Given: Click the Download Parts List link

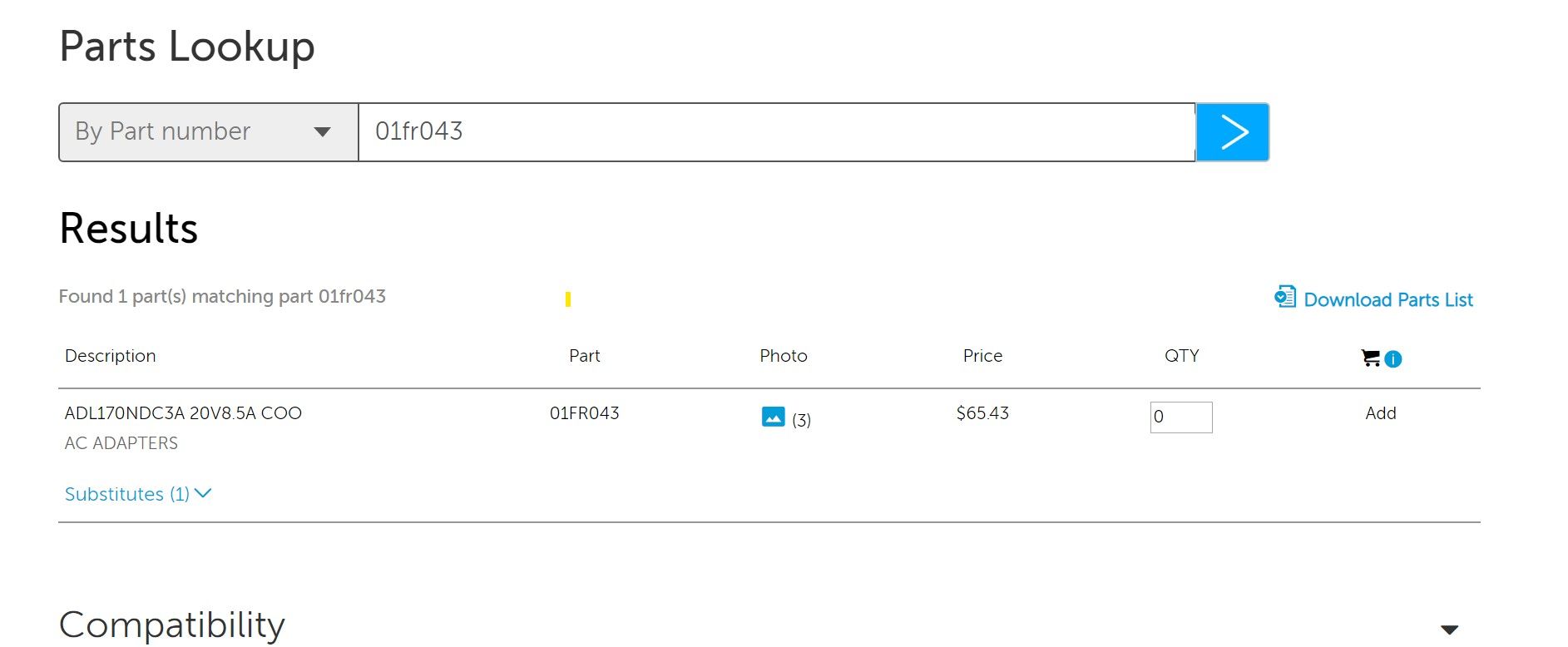Looking at the screenshot, I should click(1387, 299).
